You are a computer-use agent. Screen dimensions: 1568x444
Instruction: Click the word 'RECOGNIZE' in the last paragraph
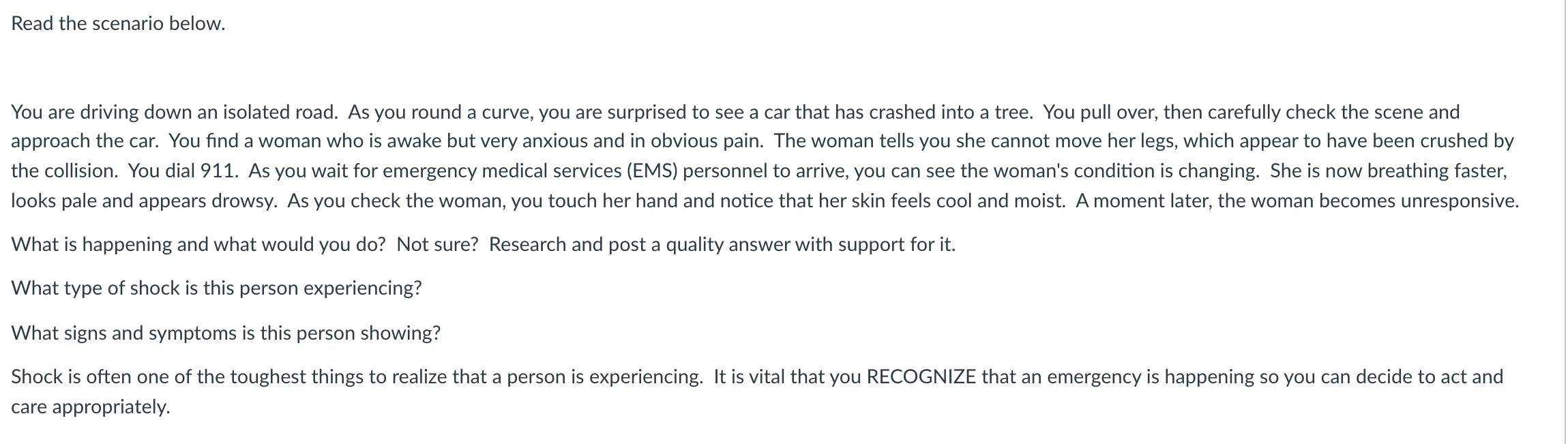coord(921,376)
